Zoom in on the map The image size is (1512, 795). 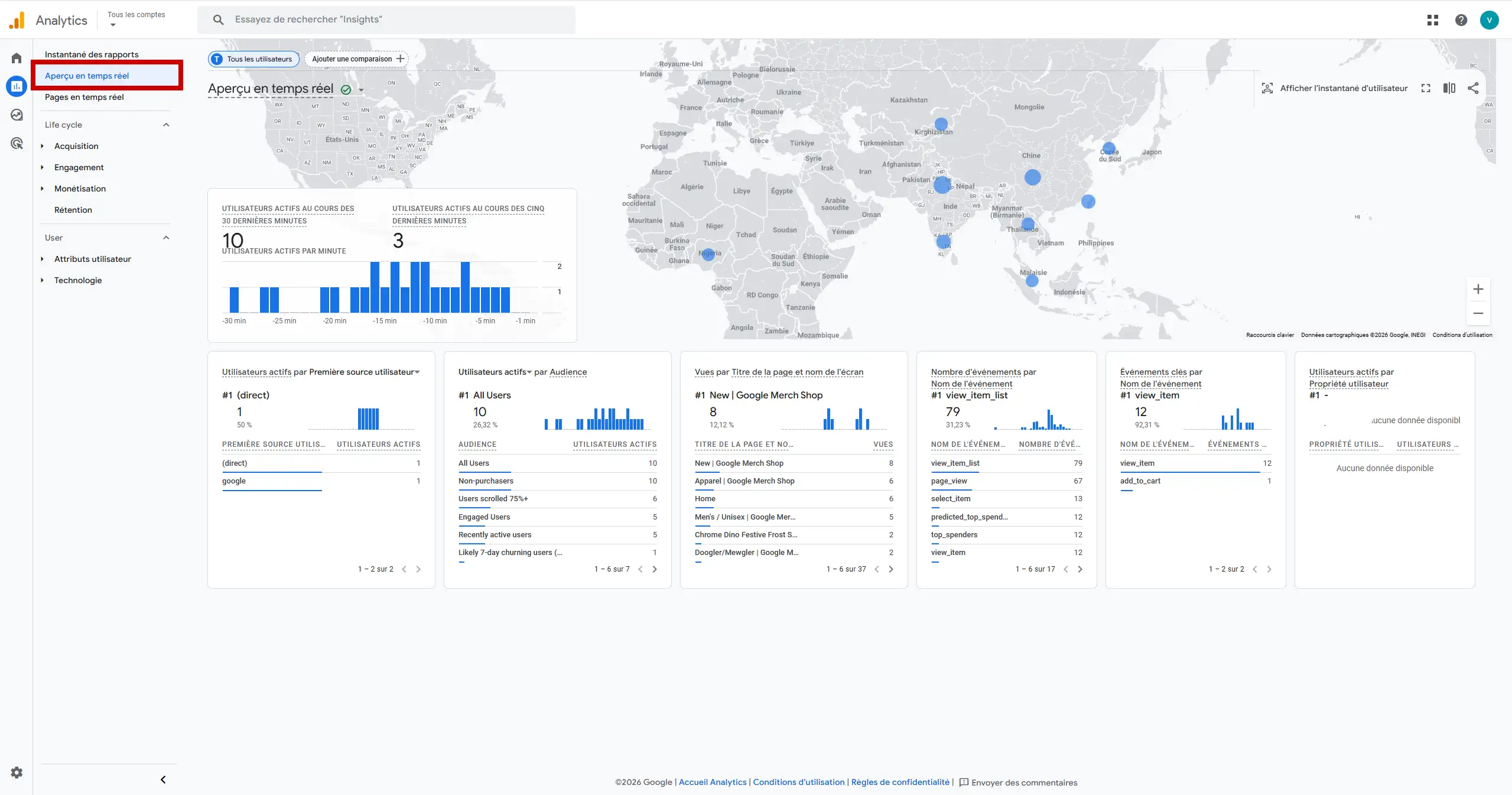click(x=1478, y=289)
